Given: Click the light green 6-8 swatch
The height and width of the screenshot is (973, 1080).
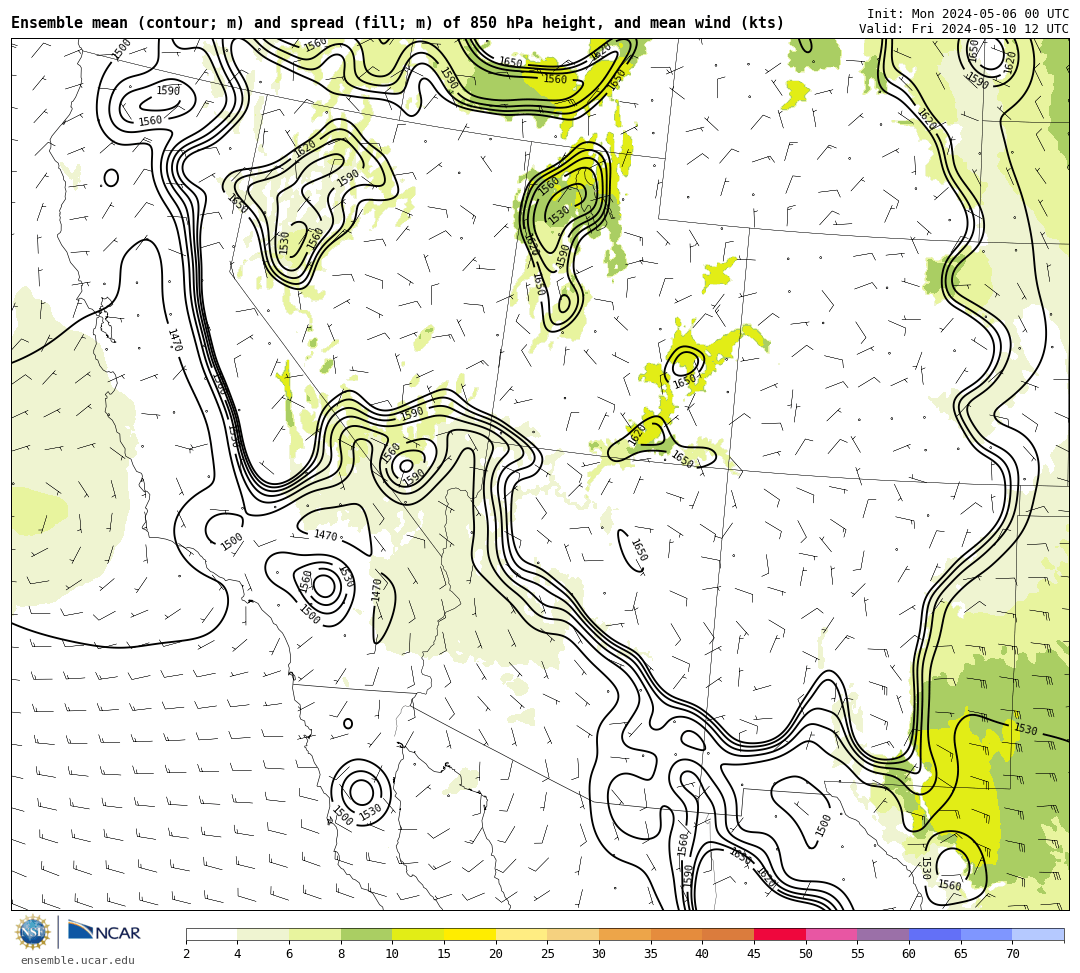Looking at the screenshot, I should click(x=315, y=934).
